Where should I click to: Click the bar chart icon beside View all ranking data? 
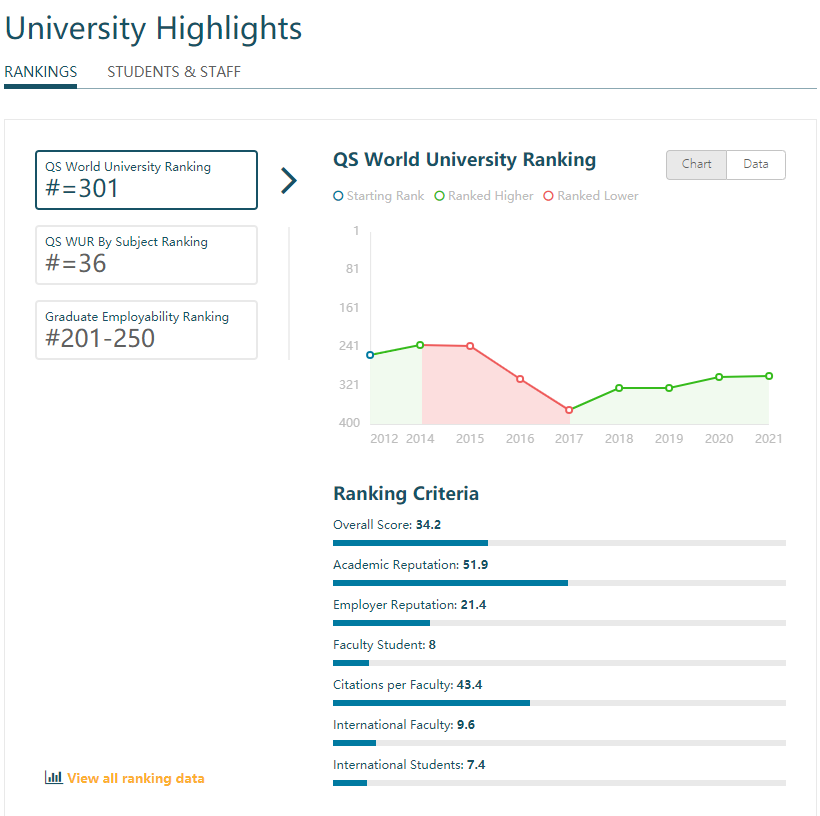point(53,777)
